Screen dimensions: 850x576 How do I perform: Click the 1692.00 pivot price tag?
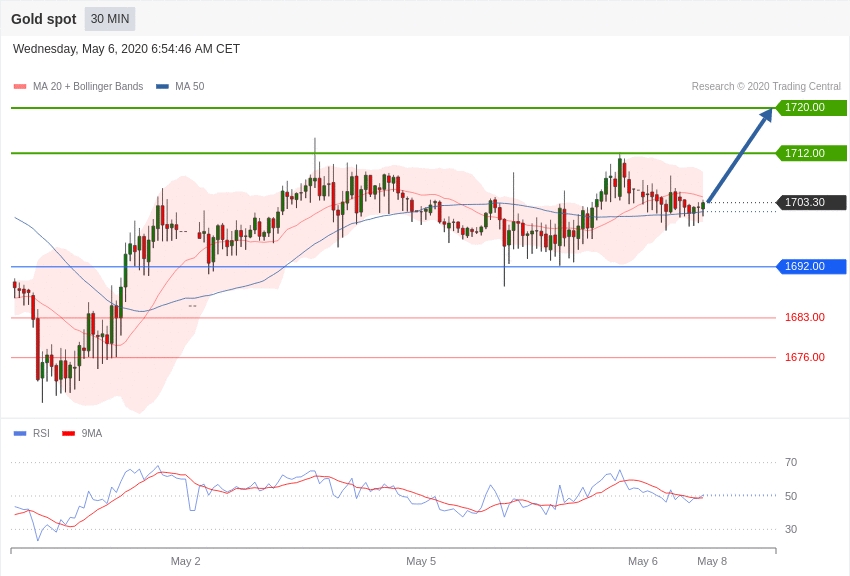coord(812,267)
